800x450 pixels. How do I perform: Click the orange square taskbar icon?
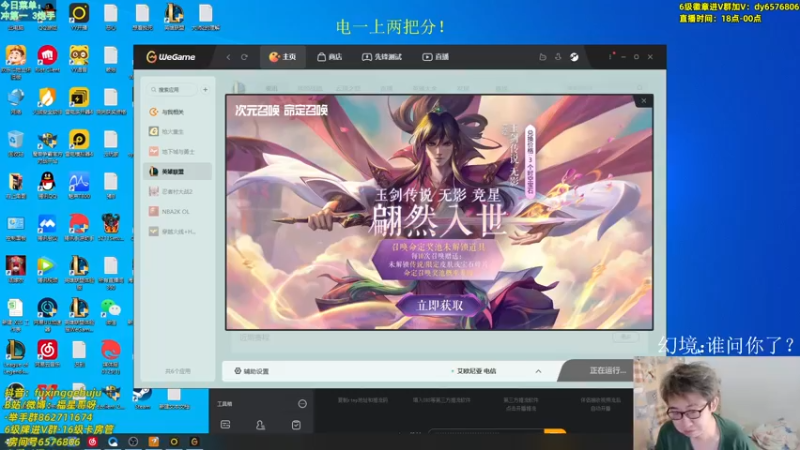point(154,441)
